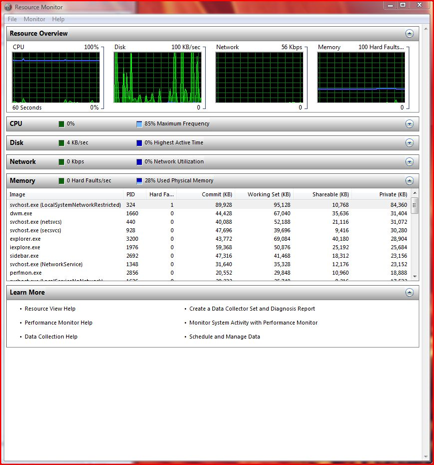Image resolution: width=434 pixels, height=465 pixels.
Task: Click the Disk activity graph
Action: click(x=158, y=77)
